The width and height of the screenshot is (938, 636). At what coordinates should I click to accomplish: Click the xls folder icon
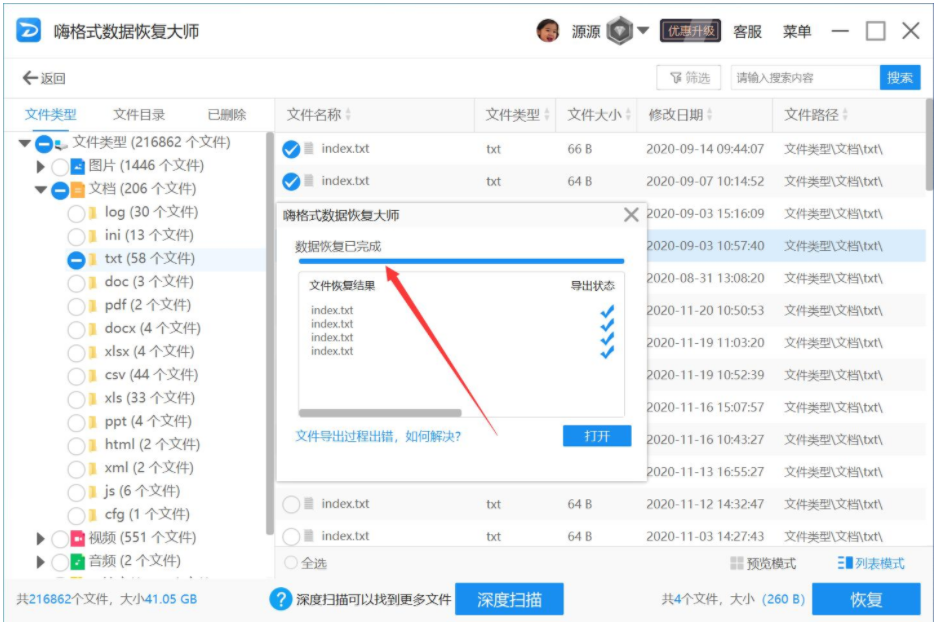coord(93,399)
